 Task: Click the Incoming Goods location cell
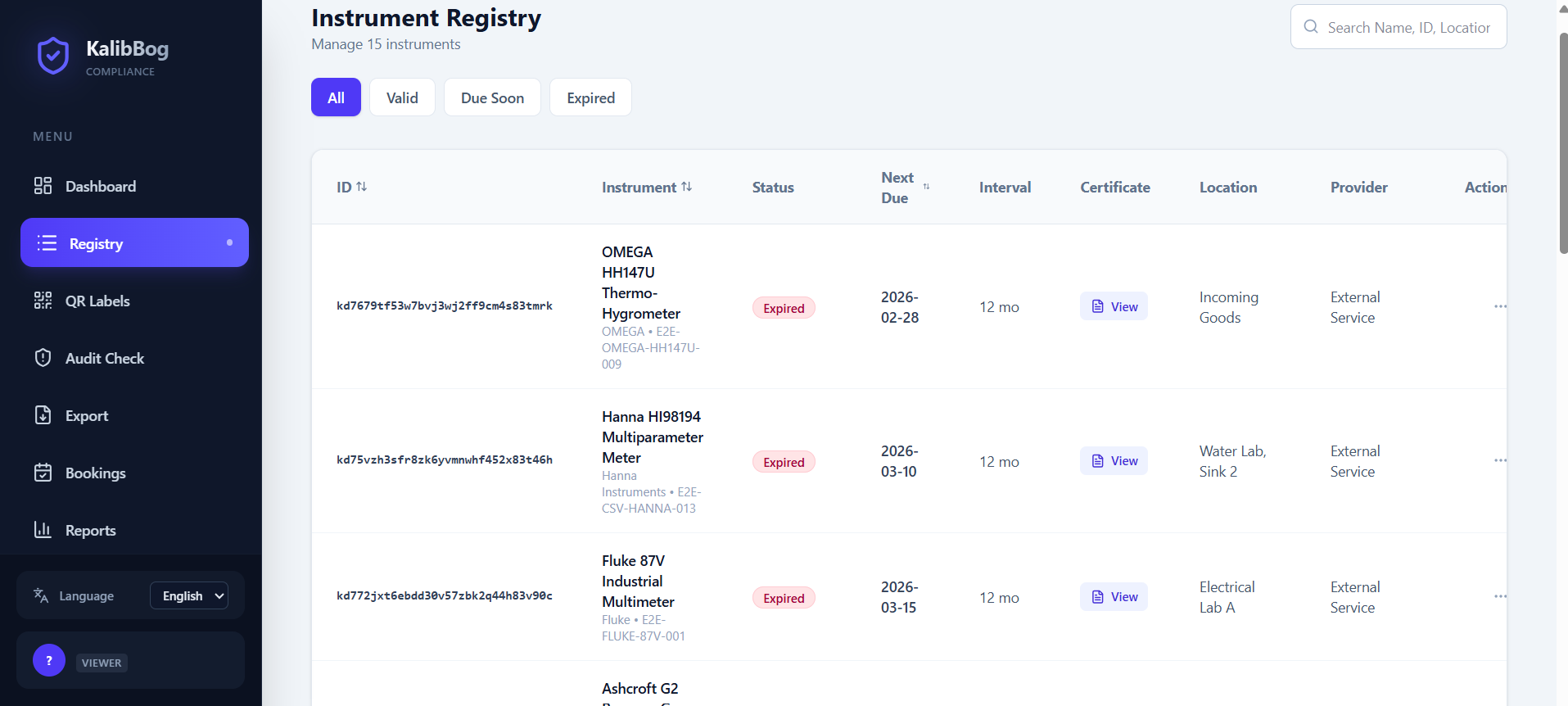[1229, 307]
